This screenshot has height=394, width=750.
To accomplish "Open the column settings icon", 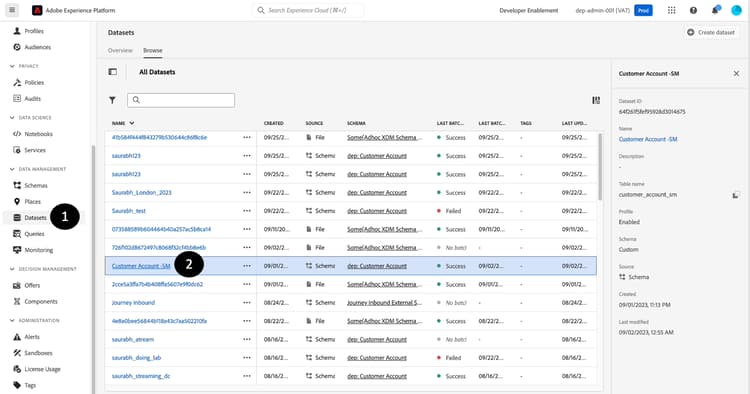I will [596, 100].
